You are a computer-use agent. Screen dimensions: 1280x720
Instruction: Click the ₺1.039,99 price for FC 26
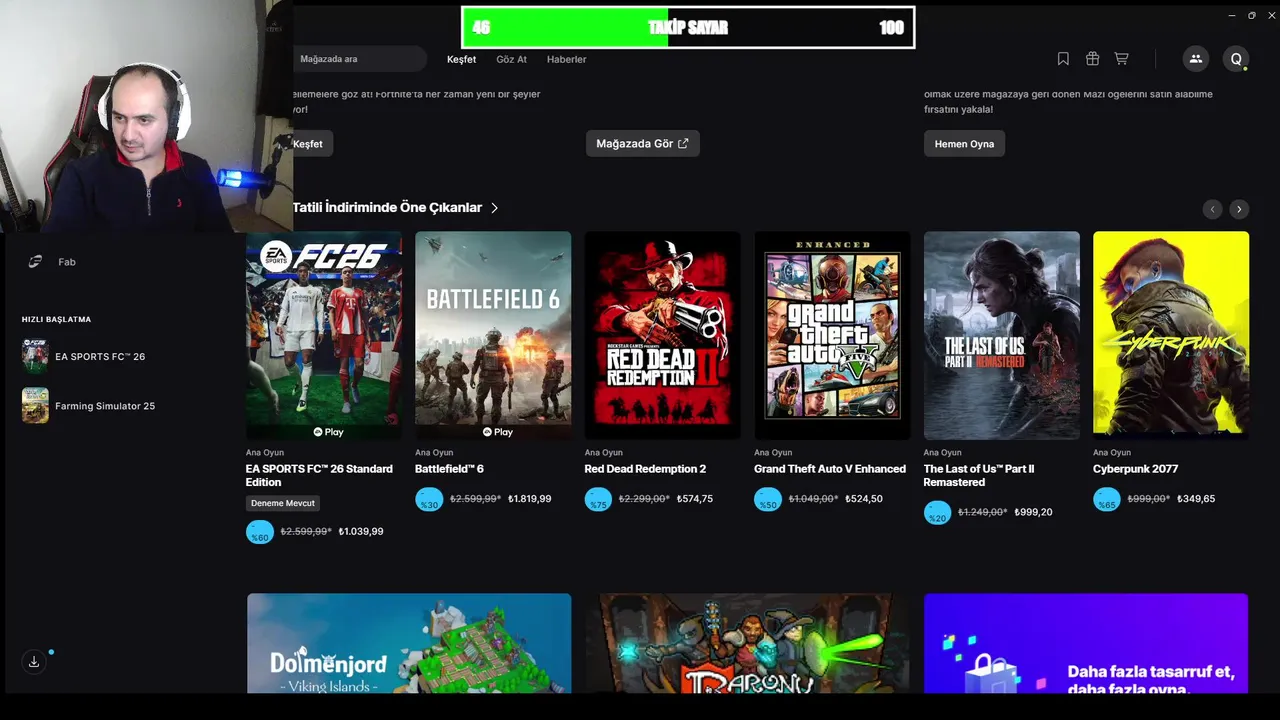point(361,531)
